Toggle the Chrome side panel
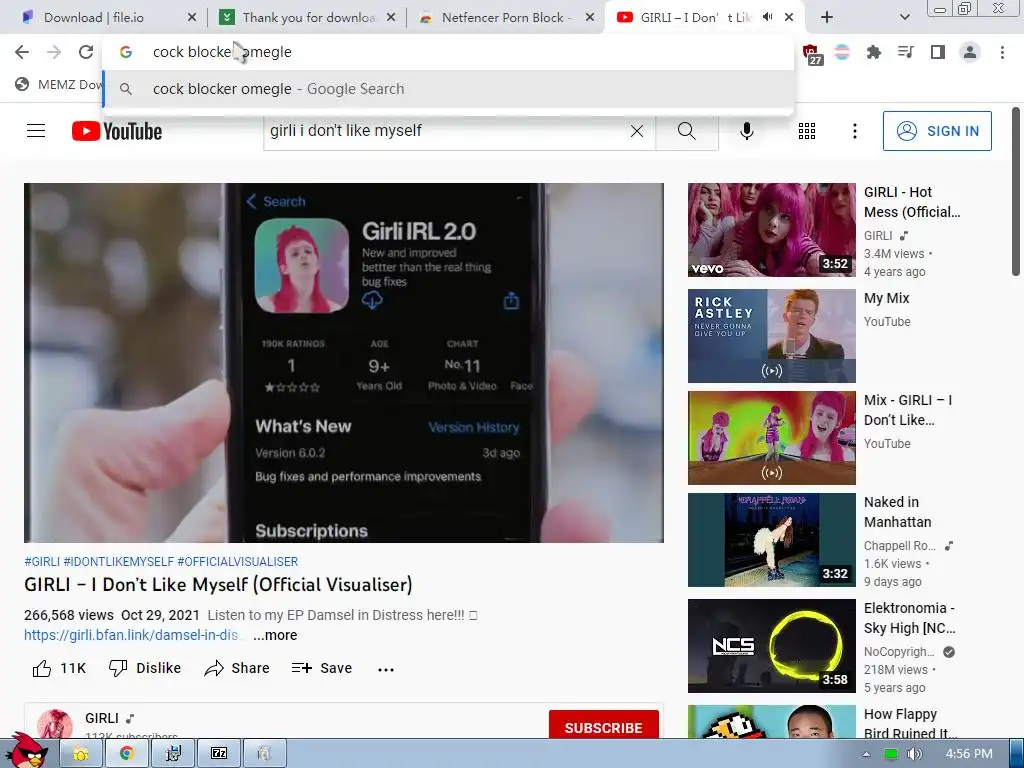Image resolution: width=1024 pixels, height=768 pixels. (938, 52)
